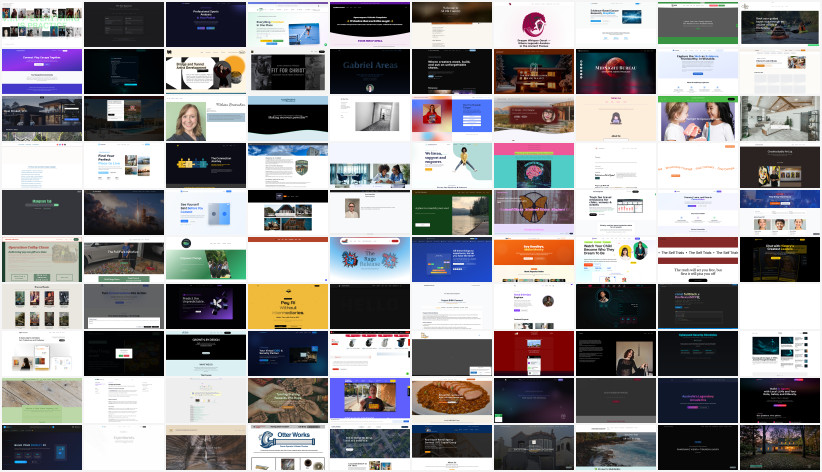Select the white loft interior thumbnail

pos(780,119)
